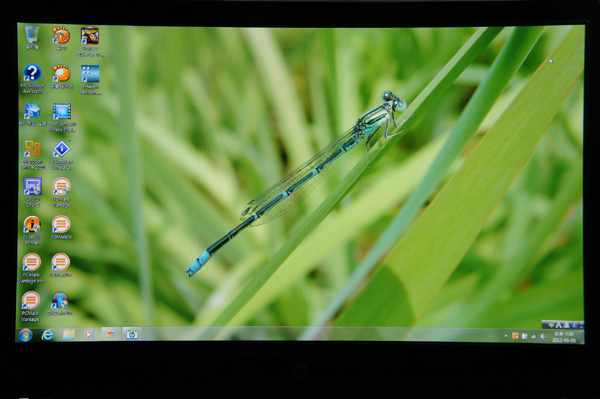Image resolution: width=600 pixels, height=399 pixels.
Task: Launch Windows Media Player from taskbar
Action: pos(89,335)
